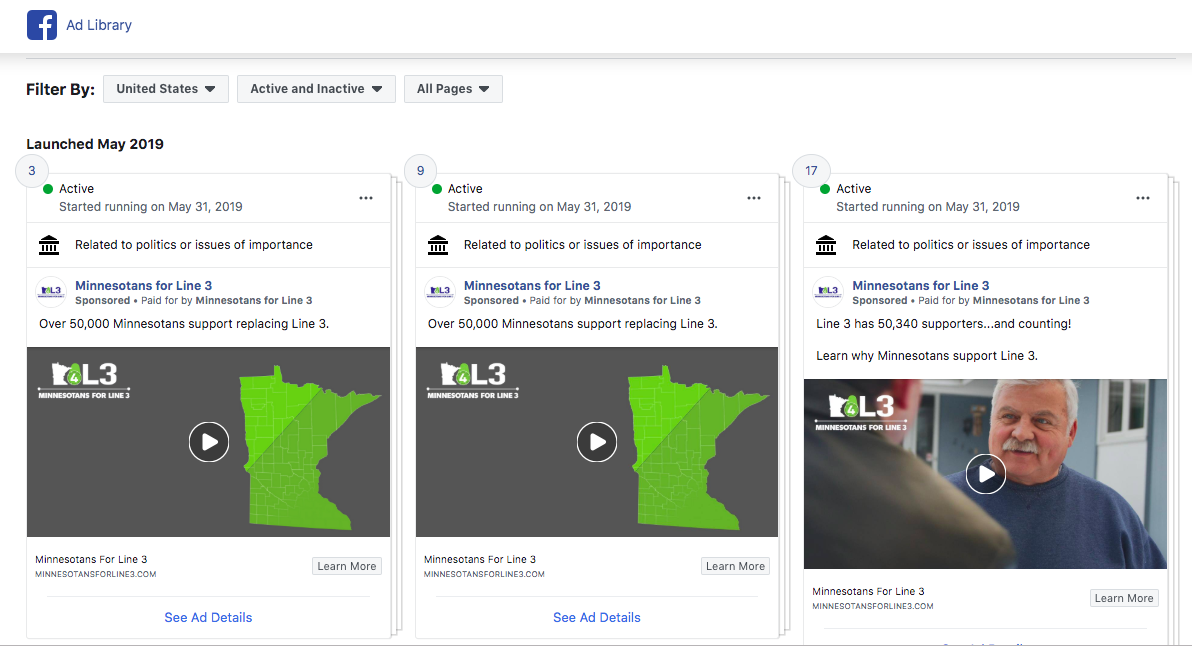Open more options on the 17-versions ad card
1192x646 pixels.
tap(1143, 198)
